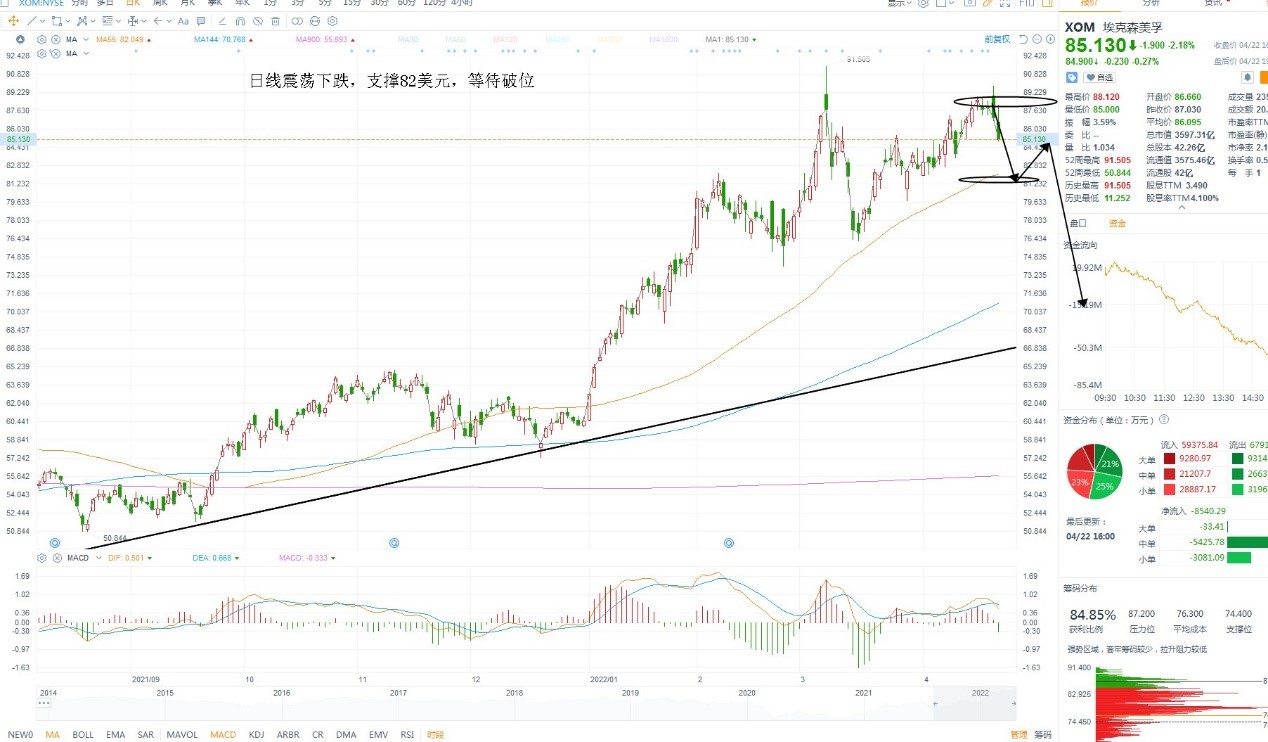Image resolution: width=1268 pixels, height=742 pixels.
Task: Expand the rectangle tool dropdown arrow
Action: coord(67,21)
